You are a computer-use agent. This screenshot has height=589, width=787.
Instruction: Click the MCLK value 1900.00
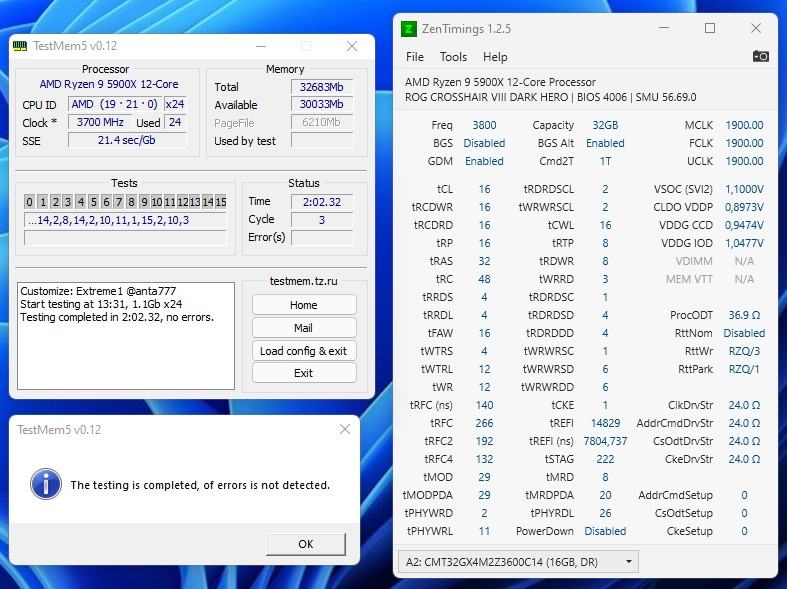point(744,125)
